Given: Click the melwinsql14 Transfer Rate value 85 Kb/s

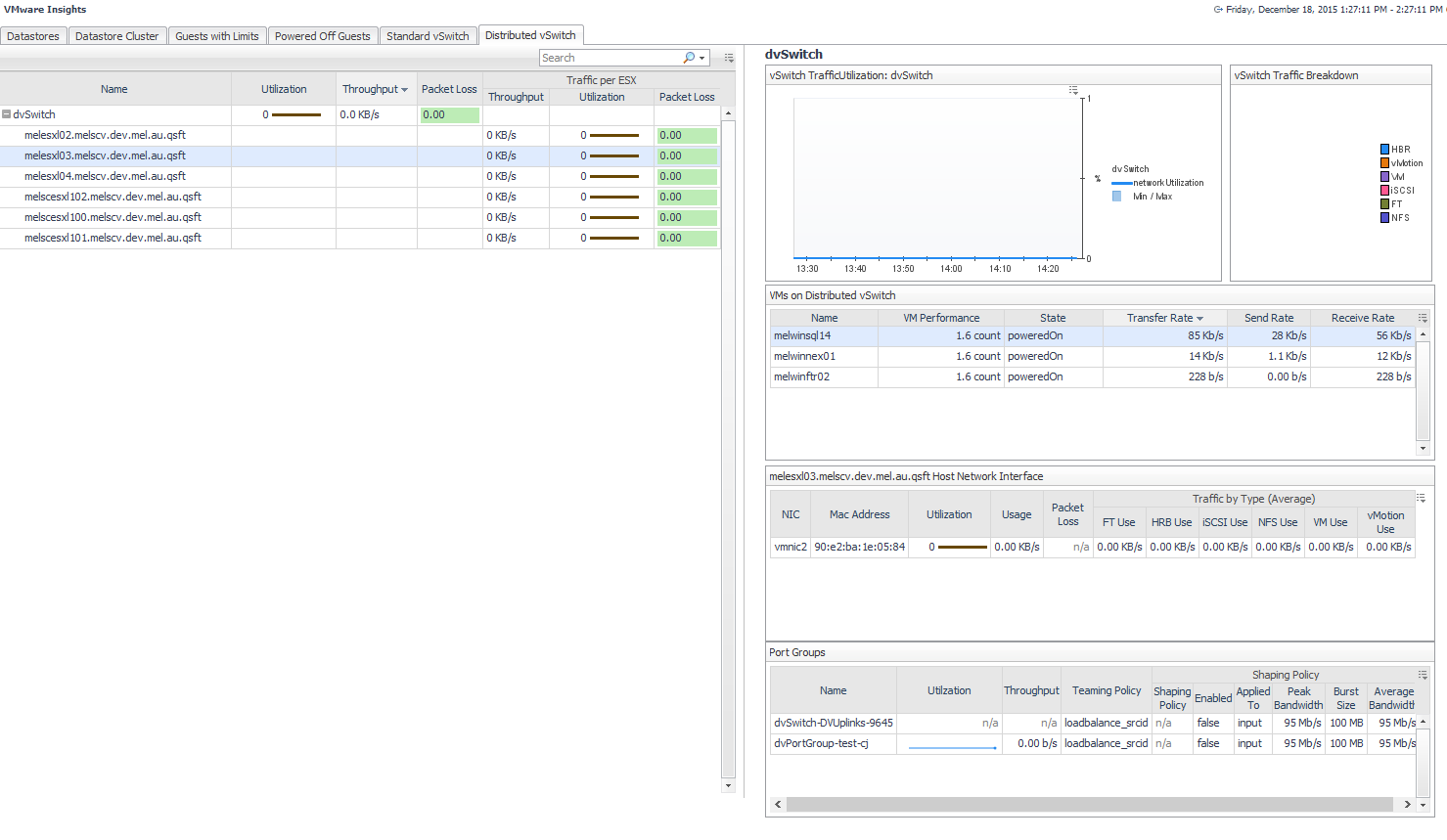Looking at the screenshot, I should pos(1205,335).
